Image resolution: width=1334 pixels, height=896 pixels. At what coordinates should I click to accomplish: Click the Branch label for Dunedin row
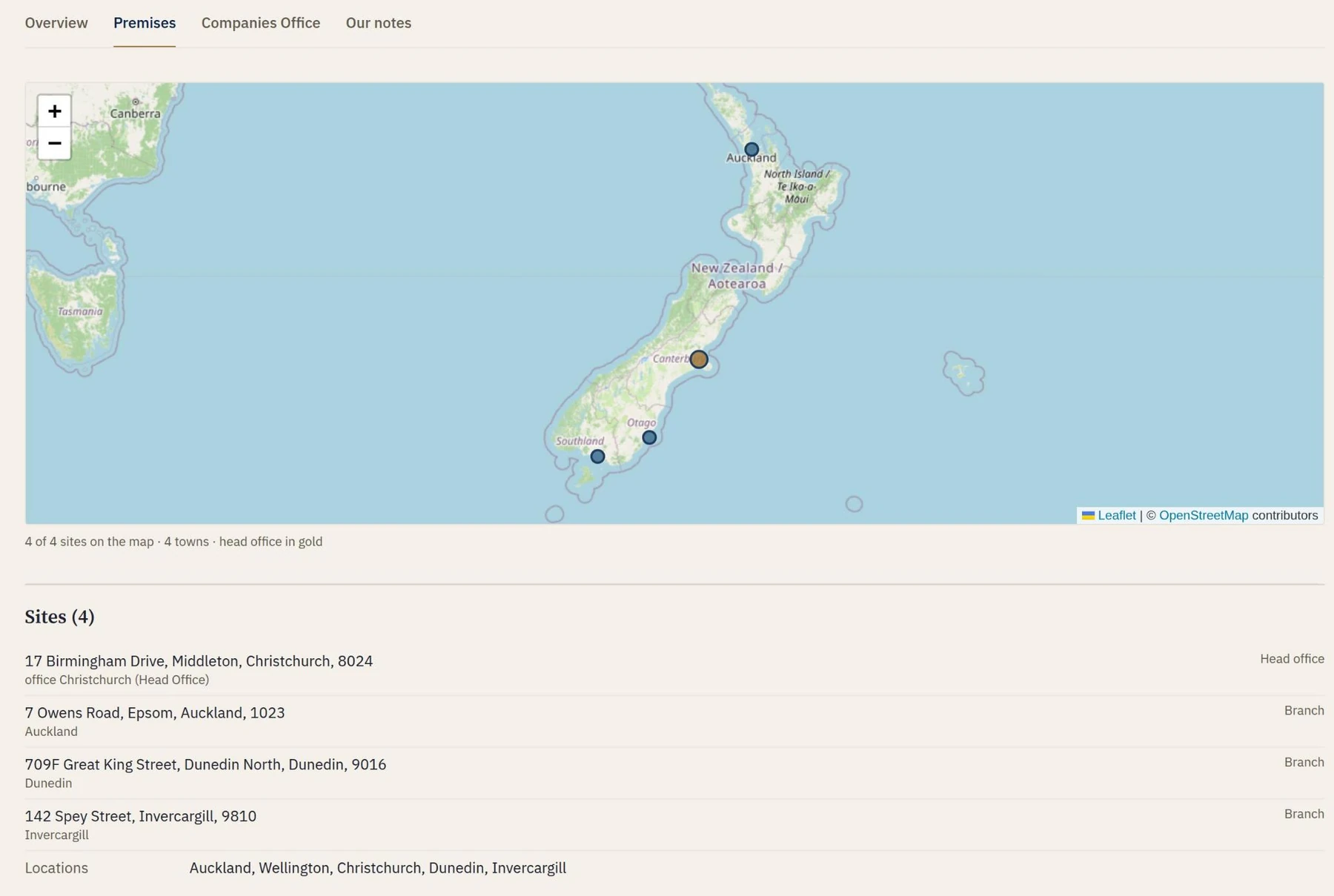(x=1304, y=763)
